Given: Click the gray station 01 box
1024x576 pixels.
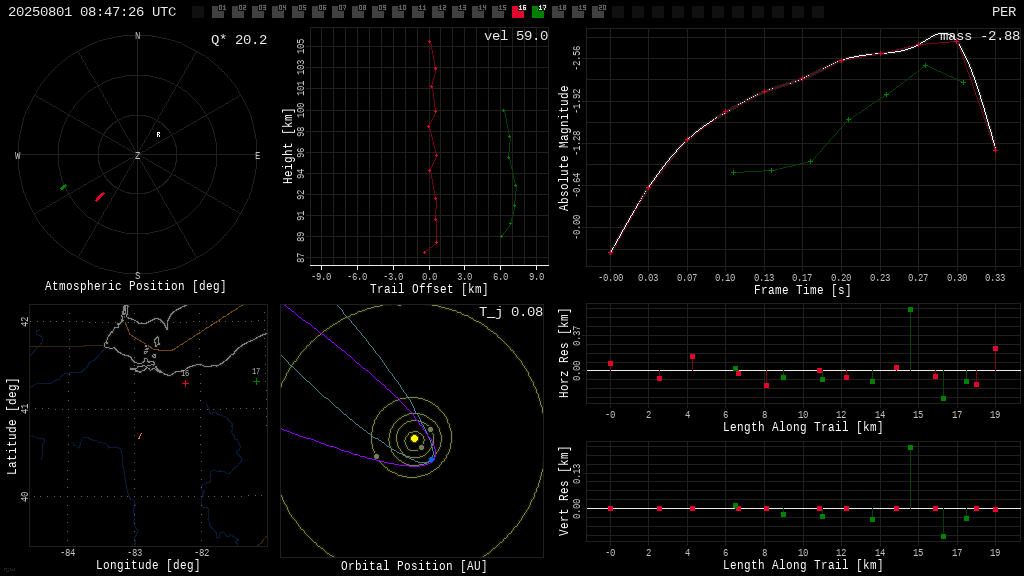Looking at the screenshot, I should click(218, 12).
